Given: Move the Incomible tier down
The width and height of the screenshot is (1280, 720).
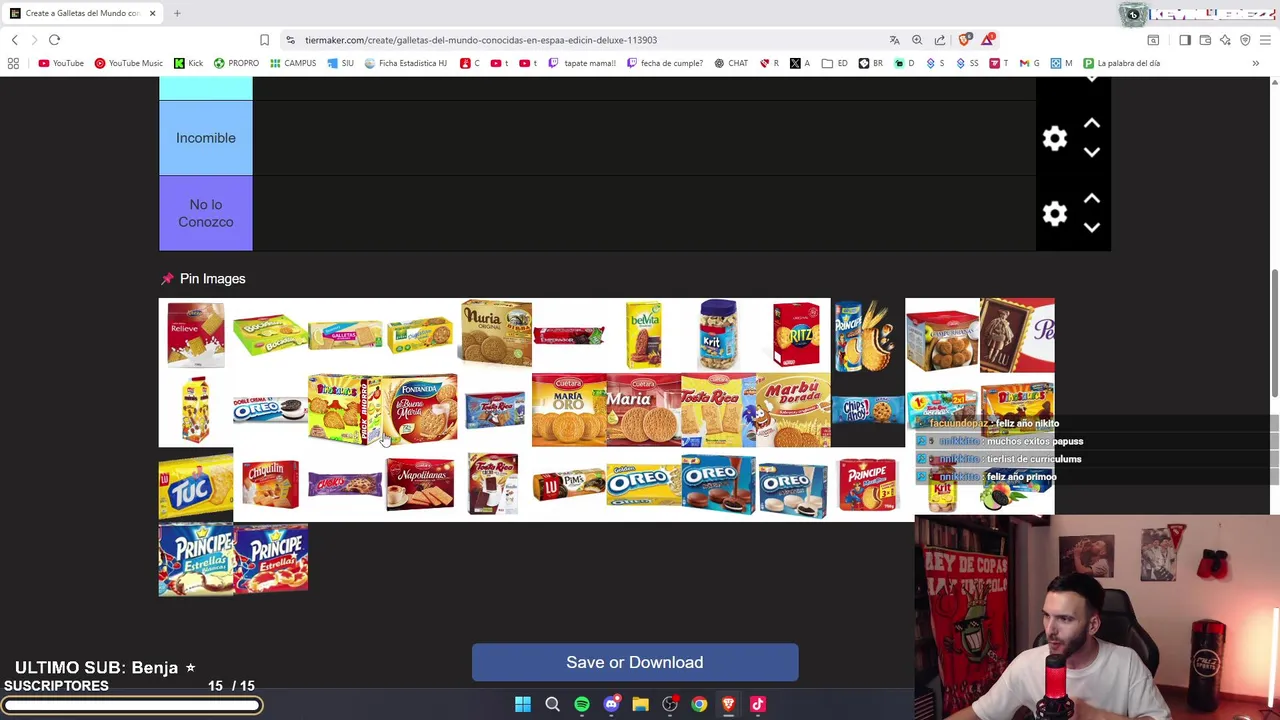Looking at the screenshot, I should click(x=1092, y=152).
